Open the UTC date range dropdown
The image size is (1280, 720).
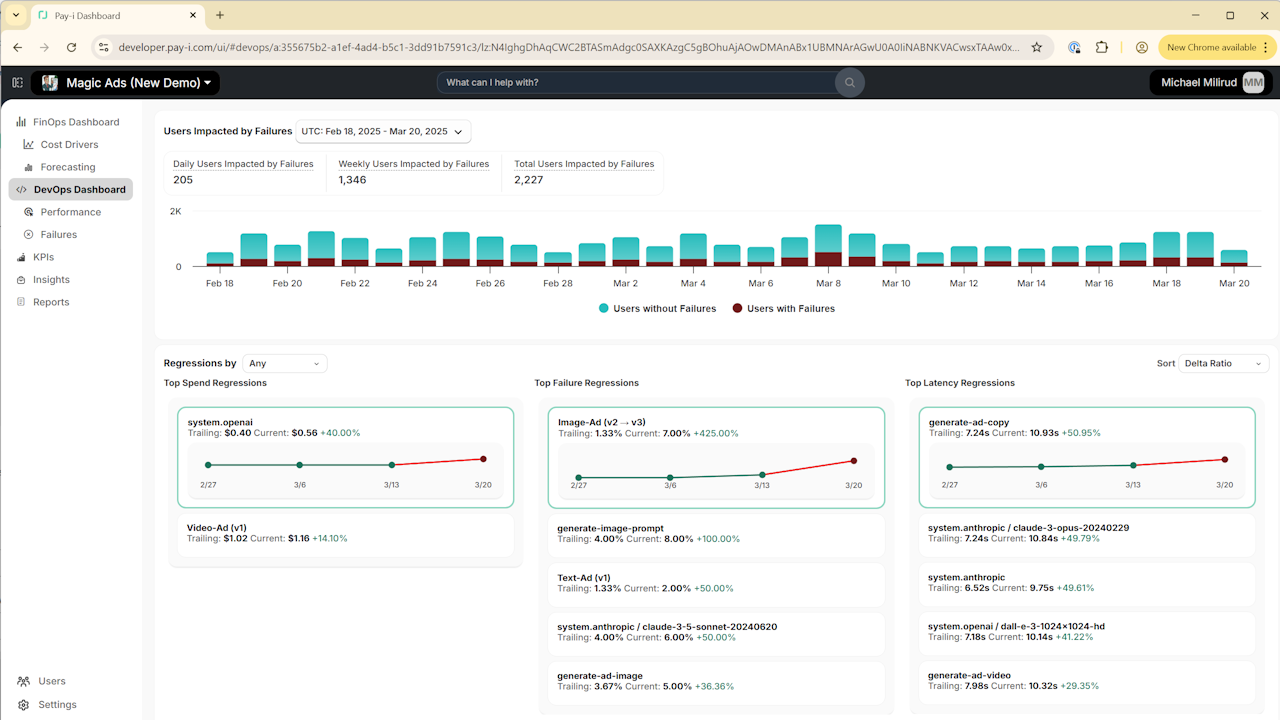click(x=383, y=131)
